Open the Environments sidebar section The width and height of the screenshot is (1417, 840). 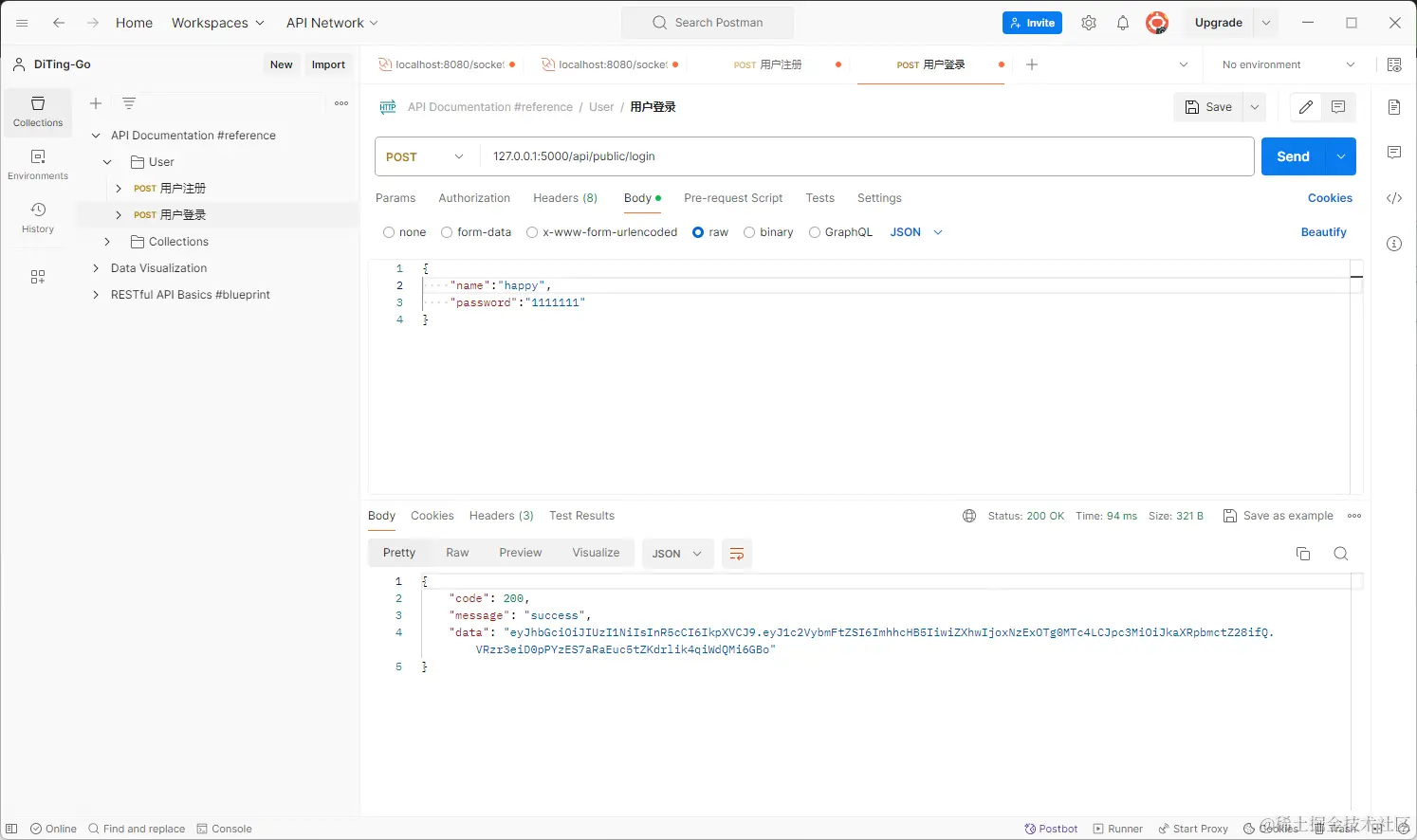(38, 165)
